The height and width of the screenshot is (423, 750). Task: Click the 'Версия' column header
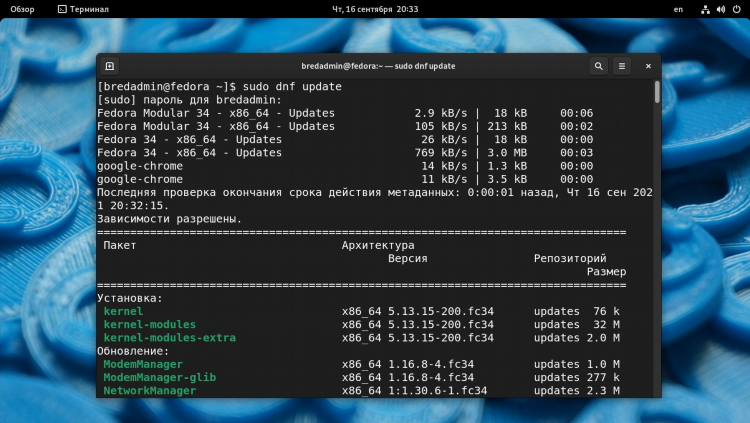click(x=408, y=259)
